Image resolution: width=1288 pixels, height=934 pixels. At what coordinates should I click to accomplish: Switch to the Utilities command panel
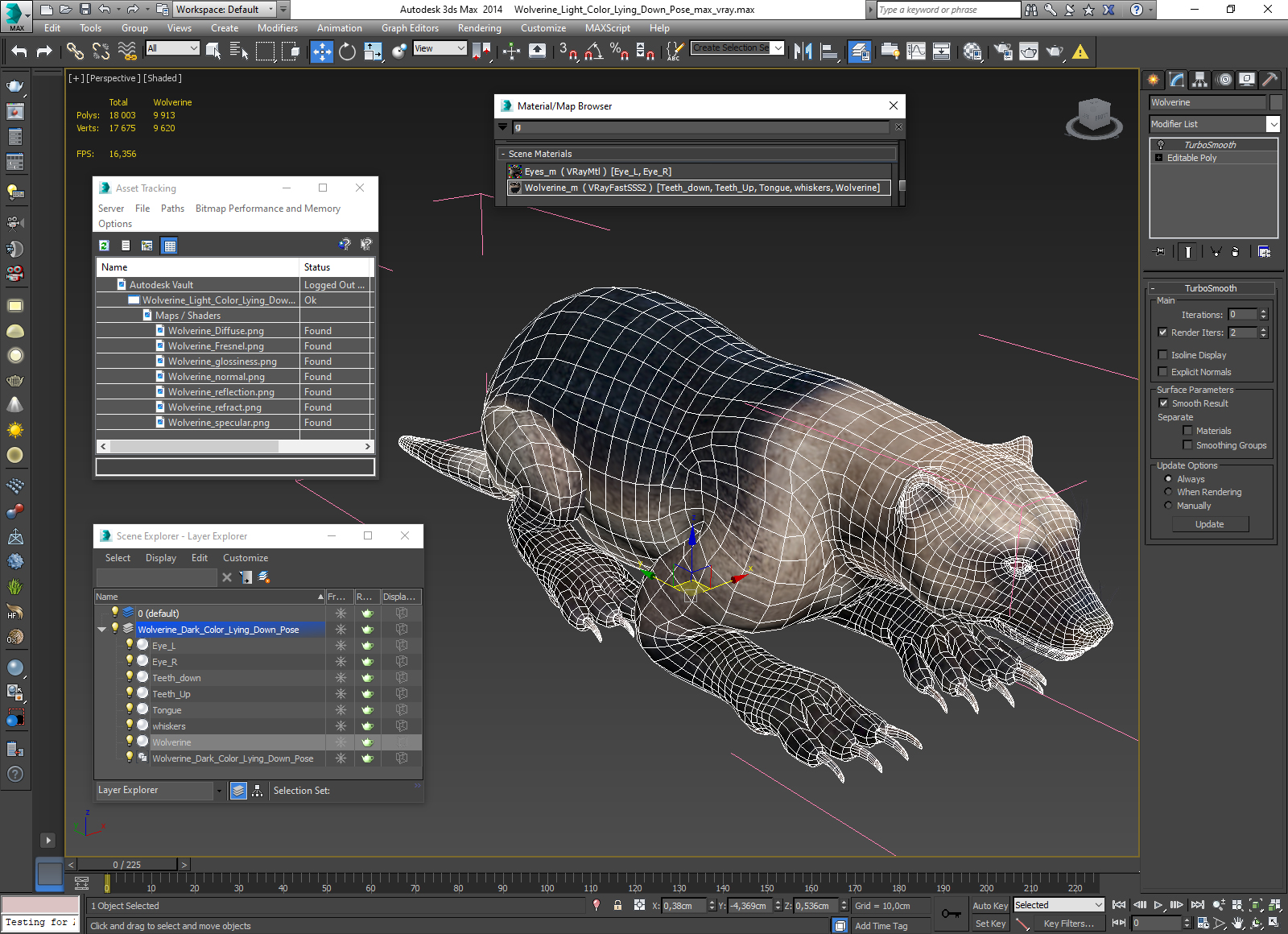pyautogui.click(x=1269, y=79)
